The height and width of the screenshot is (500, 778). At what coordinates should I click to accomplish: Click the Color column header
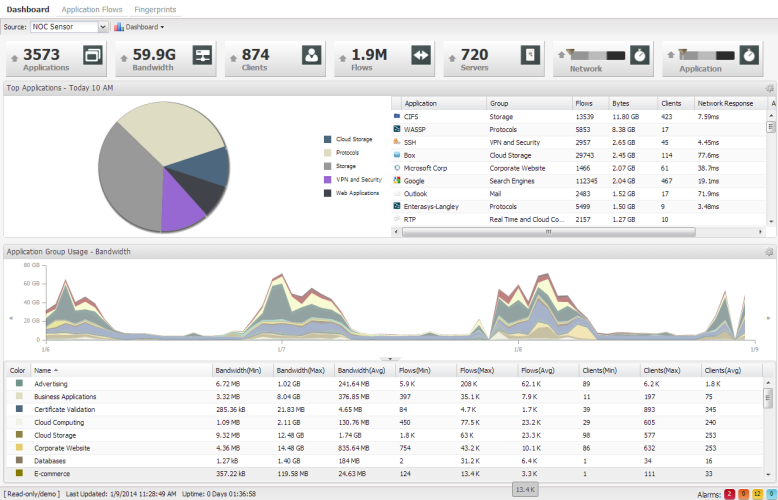point(18,371)
